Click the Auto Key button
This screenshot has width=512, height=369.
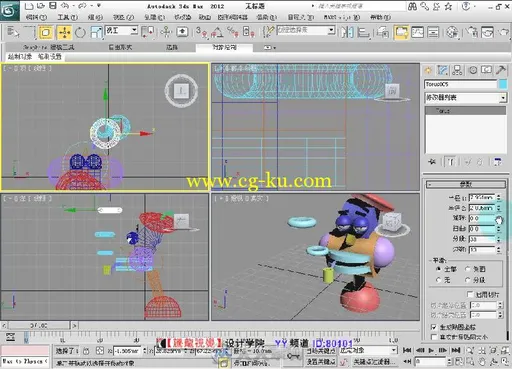point(321,351)
